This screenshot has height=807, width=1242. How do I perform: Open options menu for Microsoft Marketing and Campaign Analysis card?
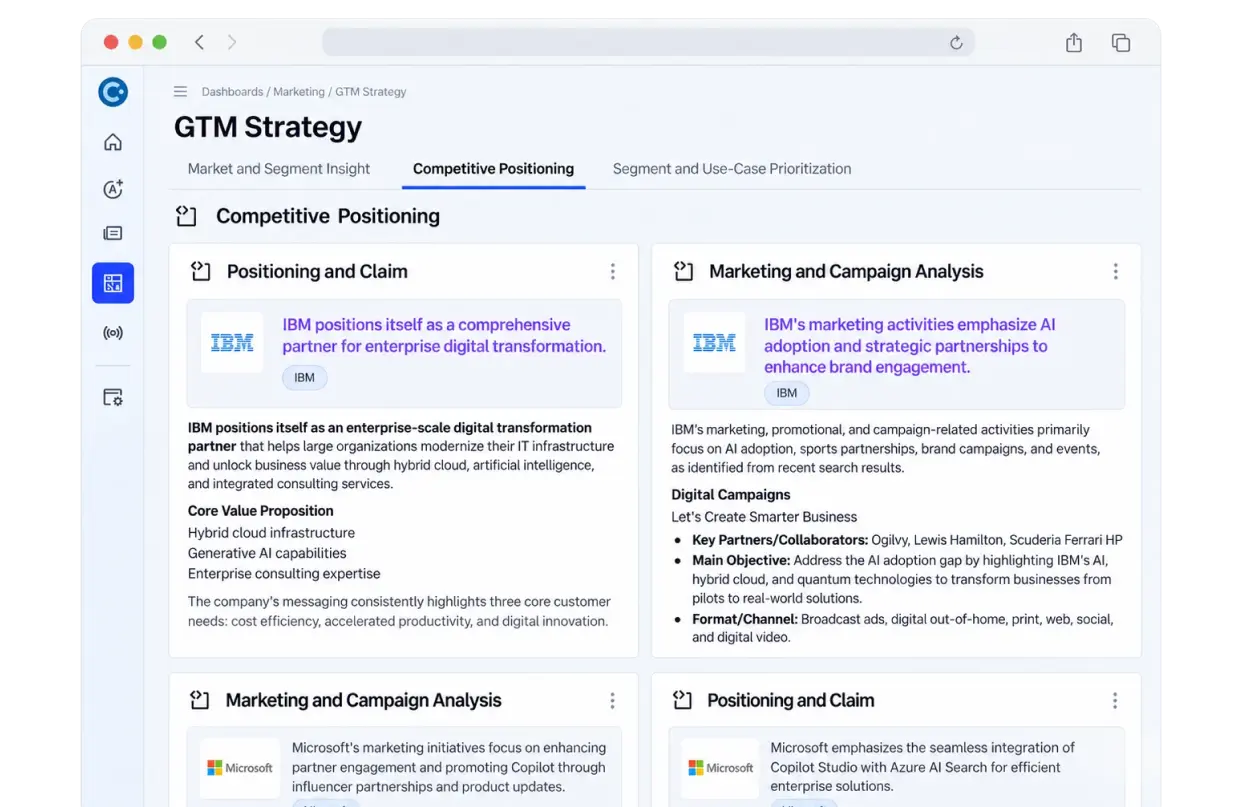(x=613, y=701)
